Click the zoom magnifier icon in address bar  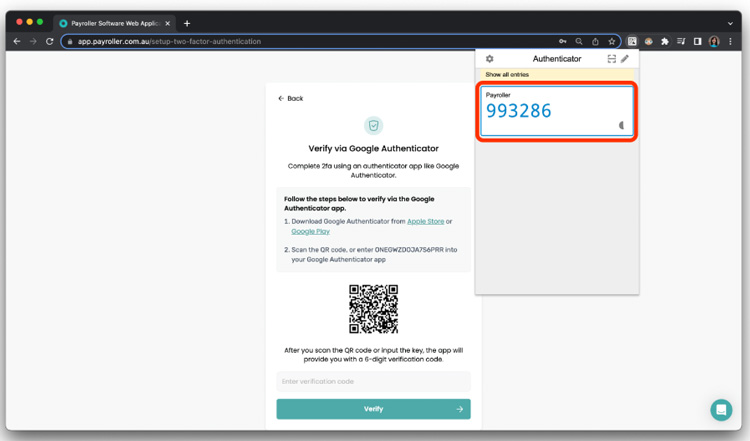pos(579,41)
